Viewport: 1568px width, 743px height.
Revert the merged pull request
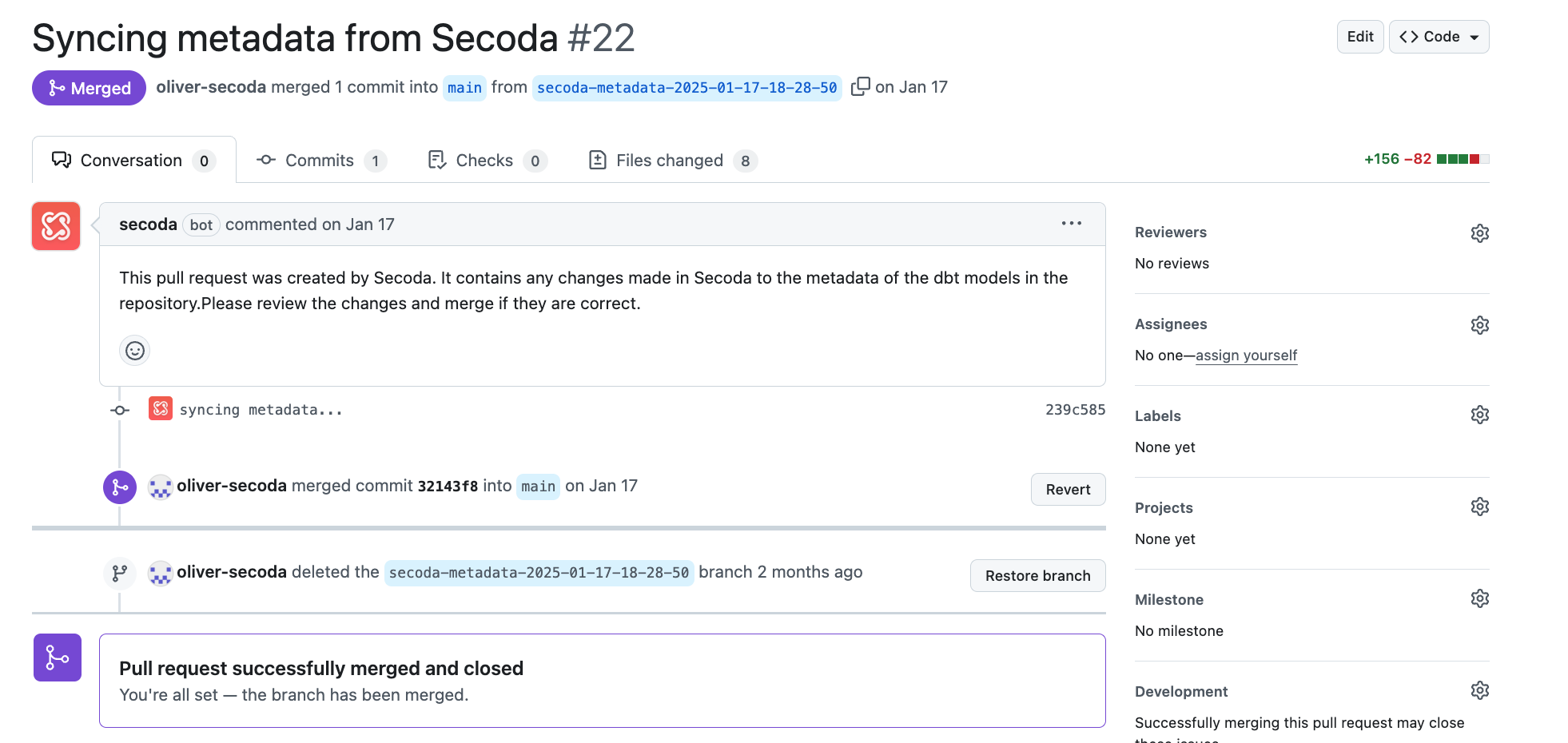[x=1068, y=490]
